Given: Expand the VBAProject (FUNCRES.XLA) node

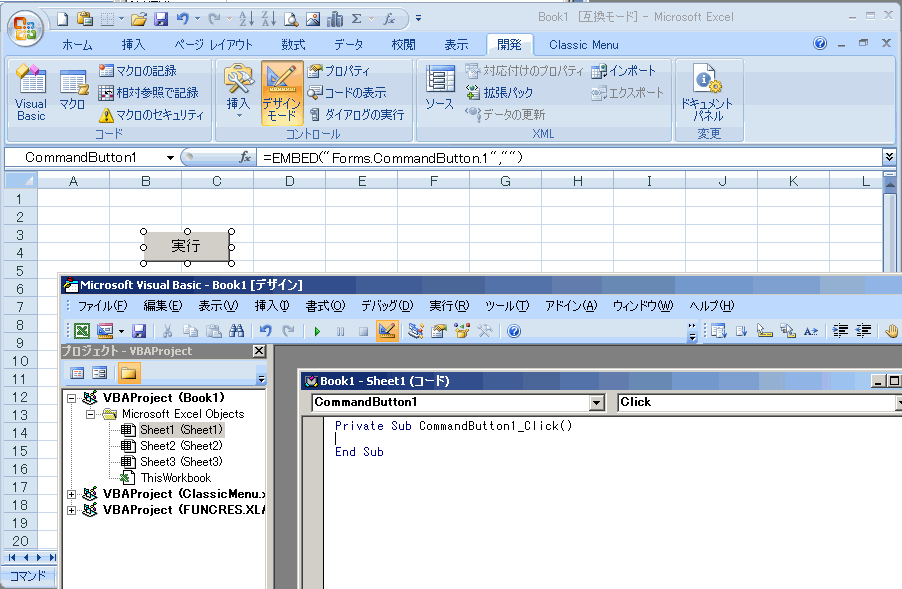Looking at the screenshot, I should (x=71, y=510).
